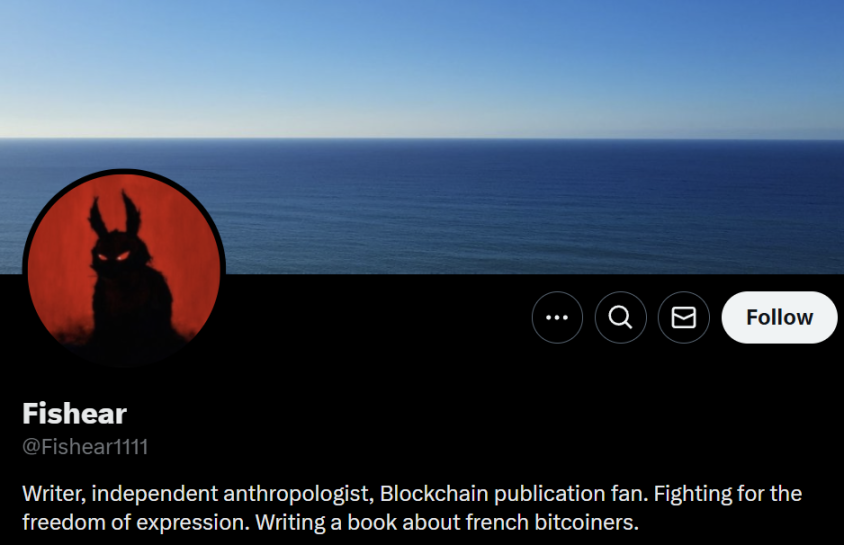The image size is (844, 545).
Task: Search this profile's posts
Action: [x=621, y=317]
